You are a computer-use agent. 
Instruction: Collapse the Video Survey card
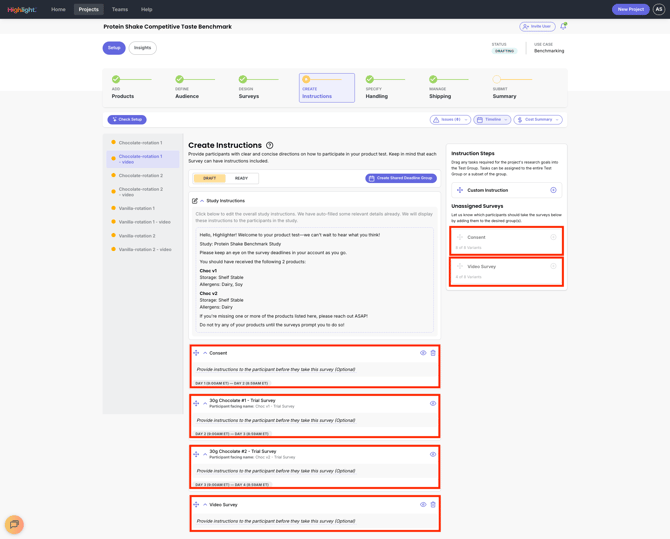pos(205,505)
